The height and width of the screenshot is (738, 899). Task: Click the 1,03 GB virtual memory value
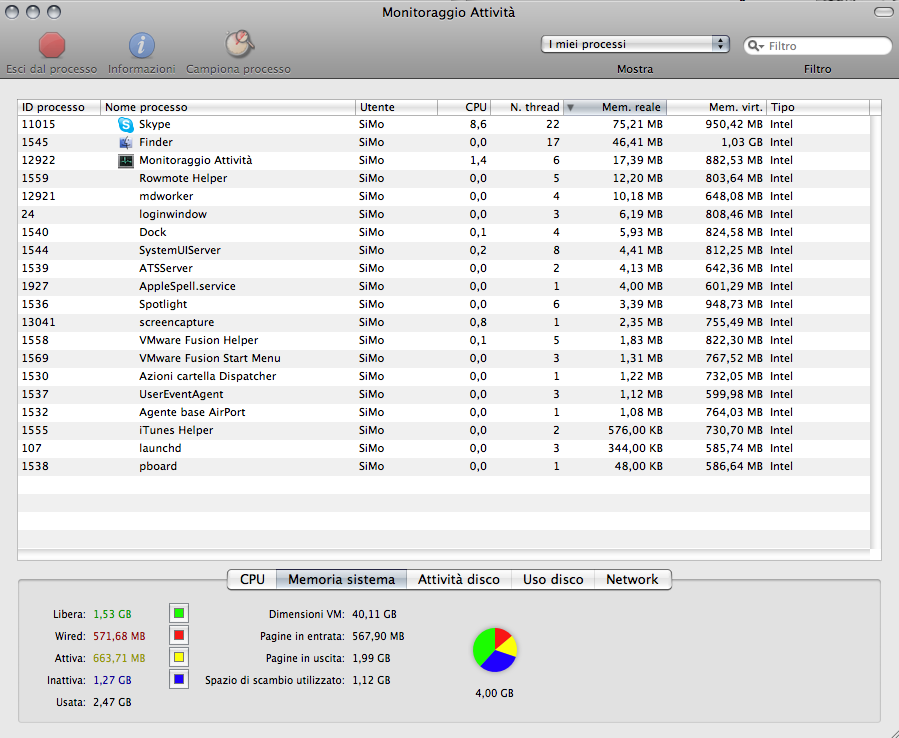click(742, 142)
